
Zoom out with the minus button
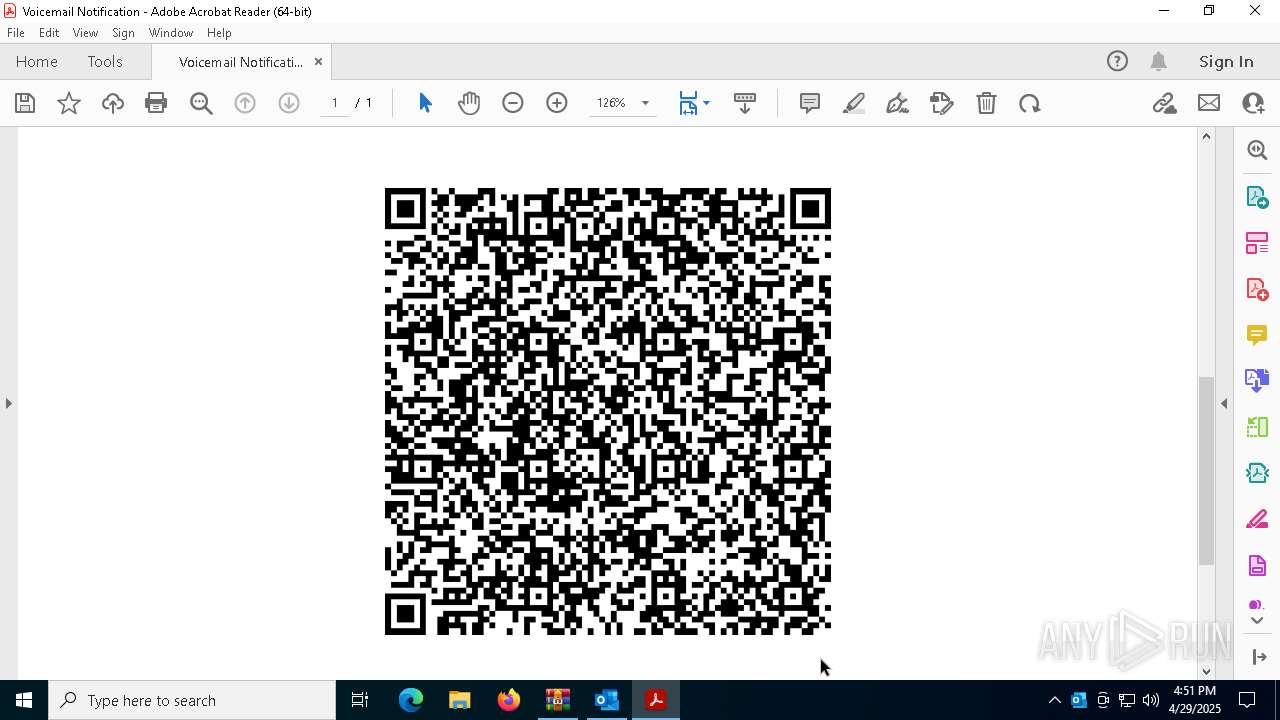(513, 103)
